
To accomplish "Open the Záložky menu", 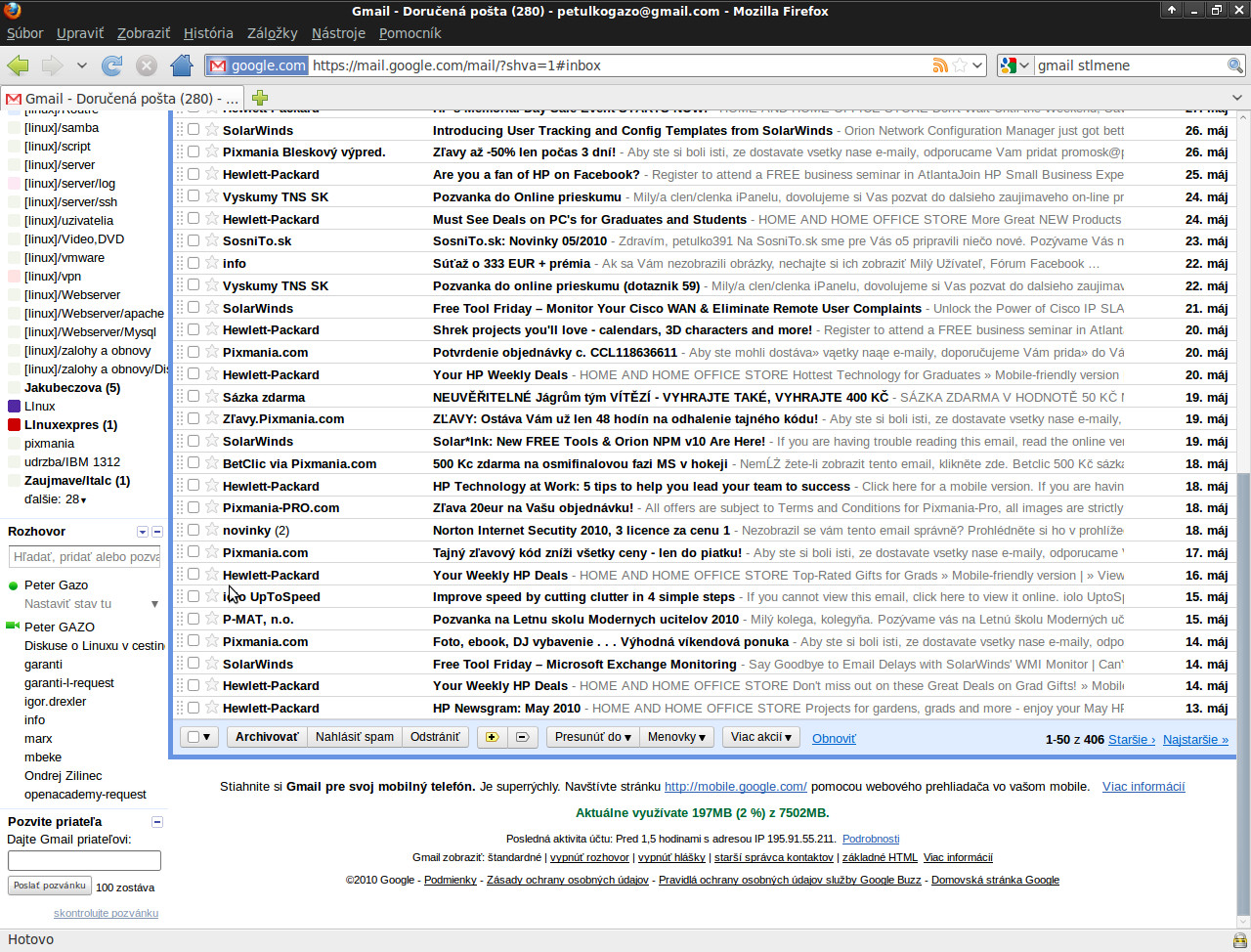I will (x=272, y=33).
